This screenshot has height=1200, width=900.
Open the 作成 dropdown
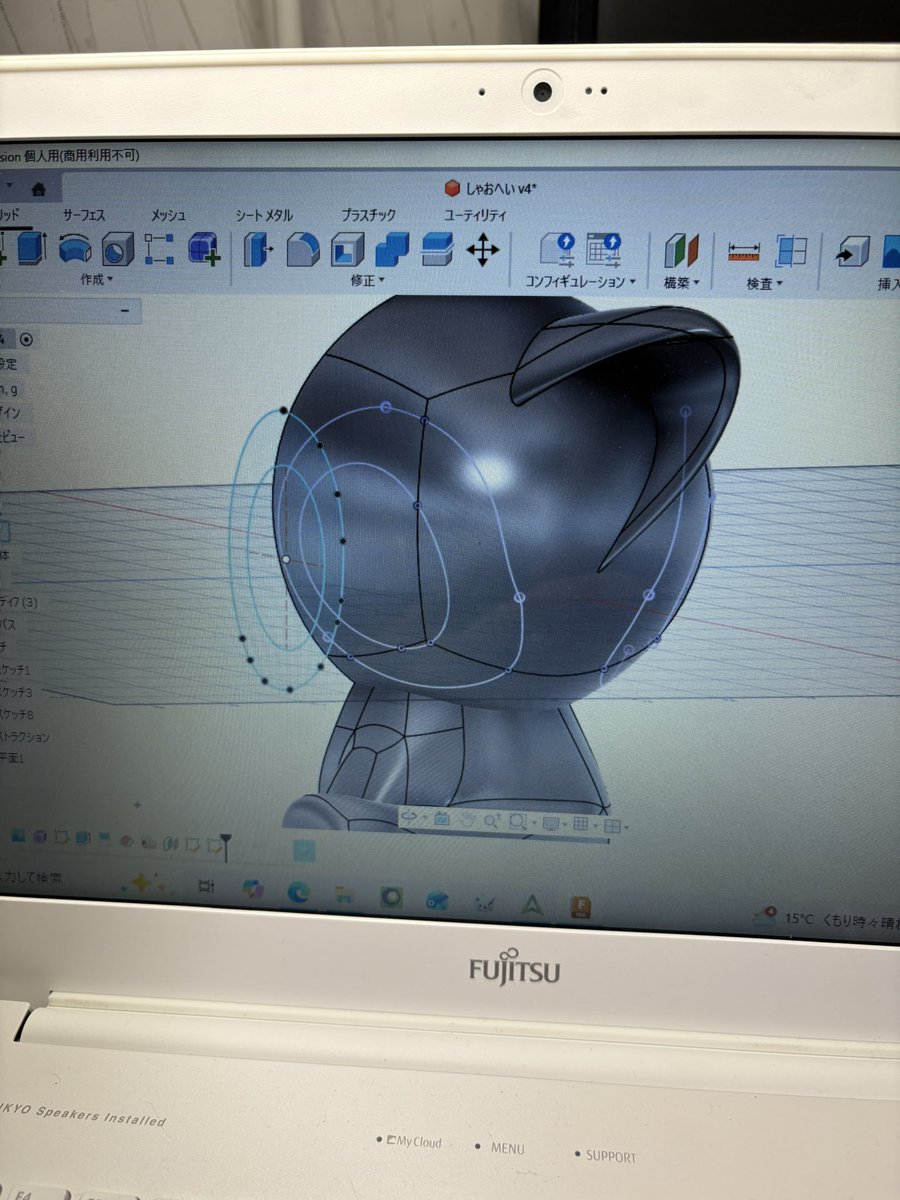pos(97,280)
